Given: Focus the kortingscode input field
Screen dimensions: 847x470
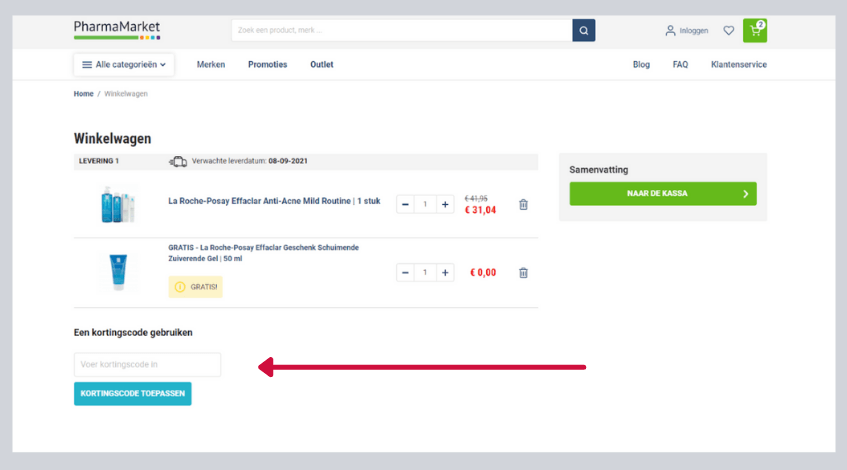Looking at the screenshot, I should click(x=147, y=365).
